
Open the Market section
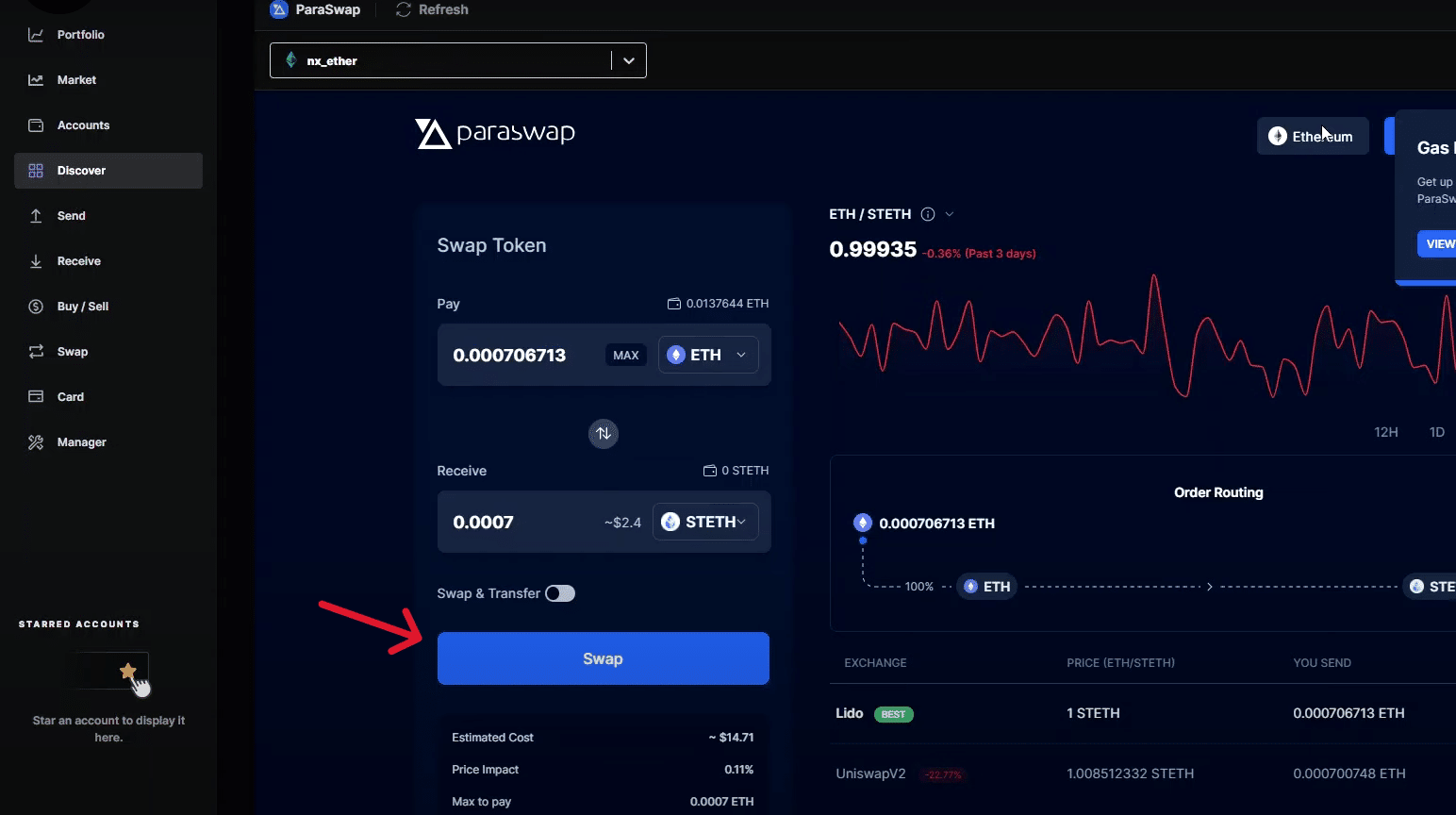click(x=76, y=80)
